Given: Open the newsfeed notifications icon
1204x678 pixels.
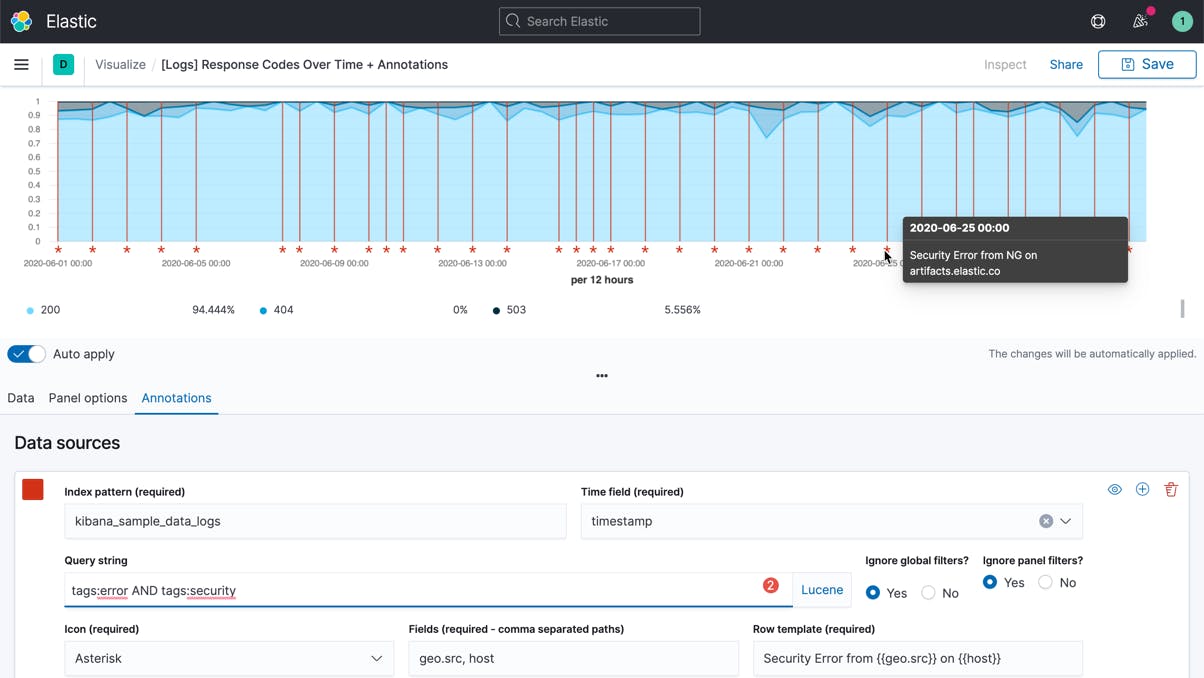Looking at the screenshot, I should (1140, 21).
